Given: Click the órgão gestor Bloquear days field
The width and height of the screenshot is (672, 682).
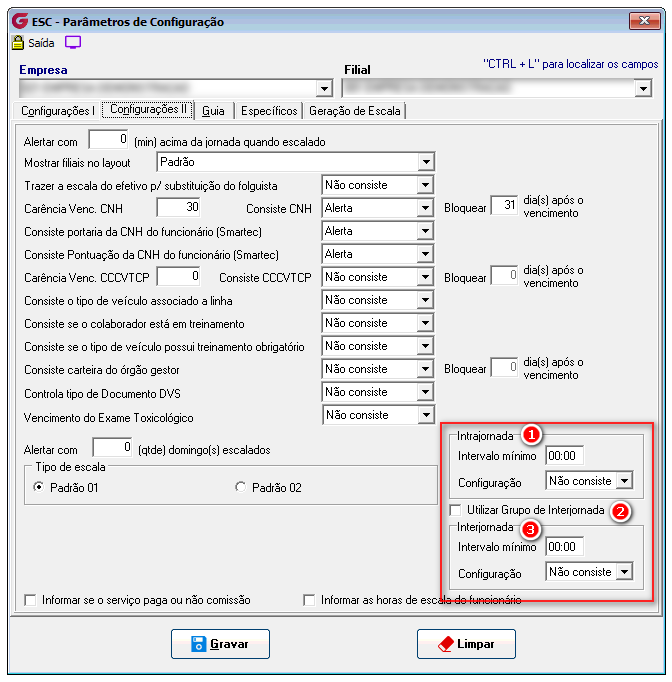Looking at the screenshot, I should (504, 368).
